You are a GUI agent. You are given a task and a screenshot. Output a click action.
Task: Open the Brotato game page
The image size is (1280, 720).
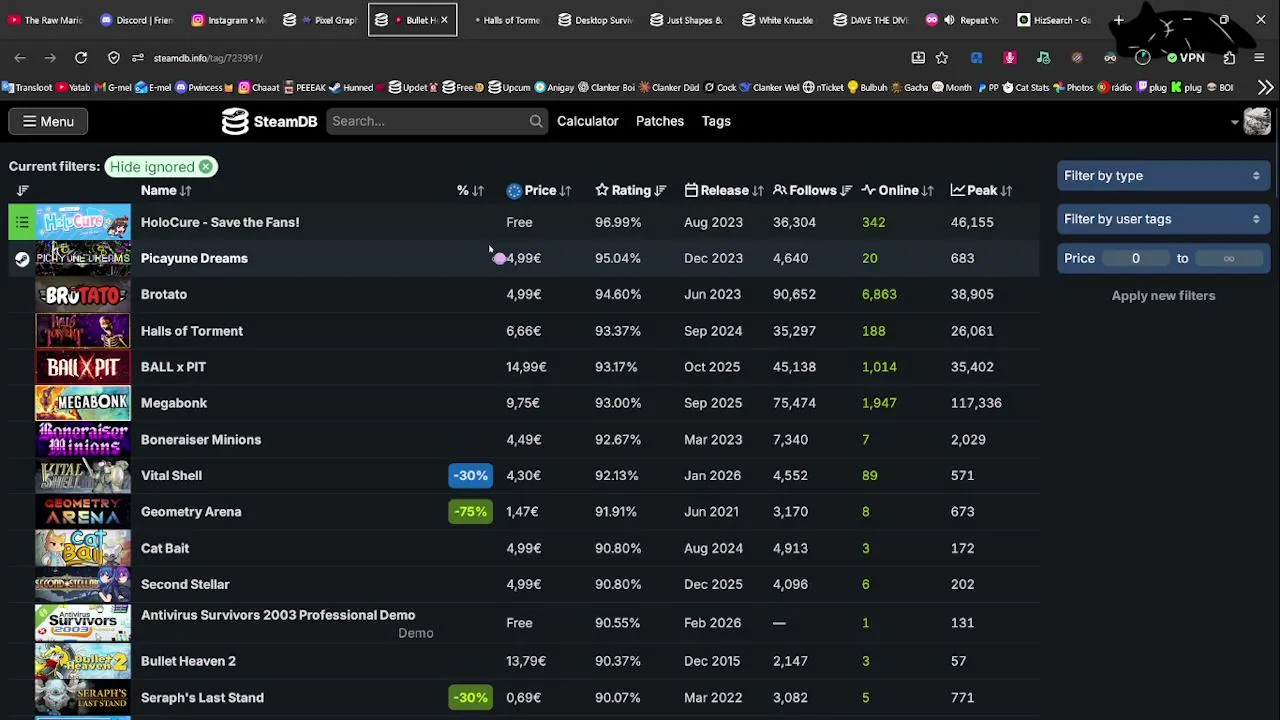(x=164, y=294)
